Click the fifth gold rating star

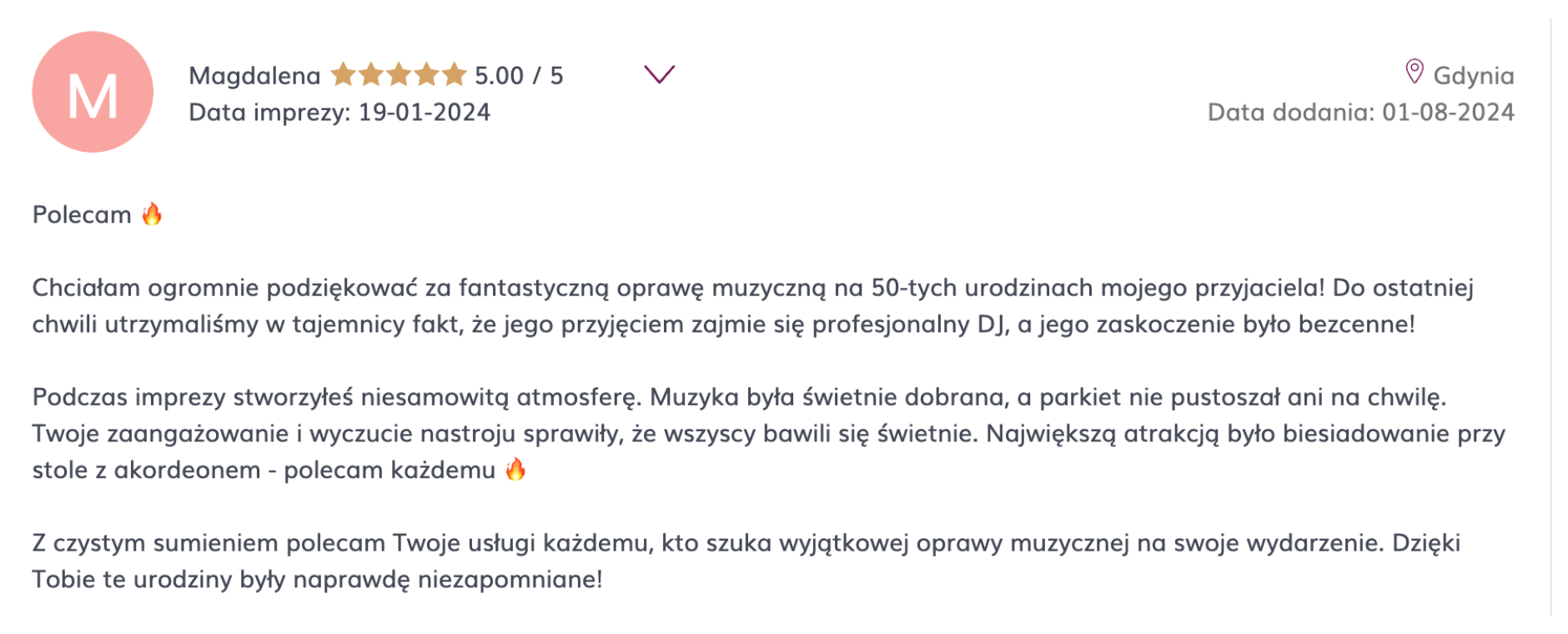pyautogui.click(x=454, y=75)
